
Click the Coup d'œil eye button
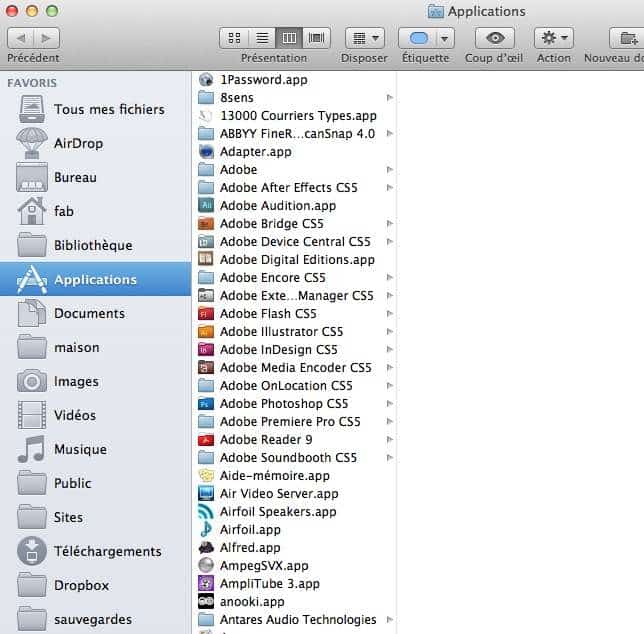click(x=495, y=38)
